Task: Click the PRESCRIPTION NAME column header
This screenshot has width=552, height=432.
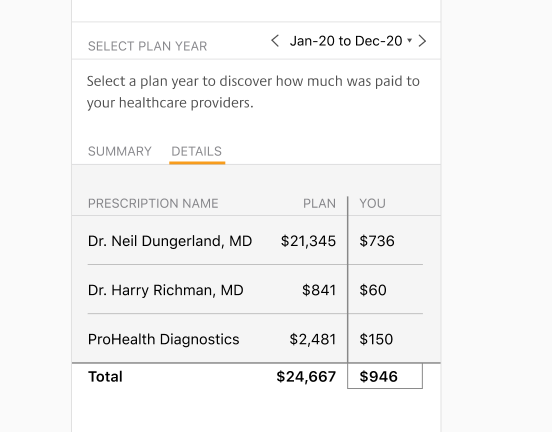Action: (x=153, y=204)
